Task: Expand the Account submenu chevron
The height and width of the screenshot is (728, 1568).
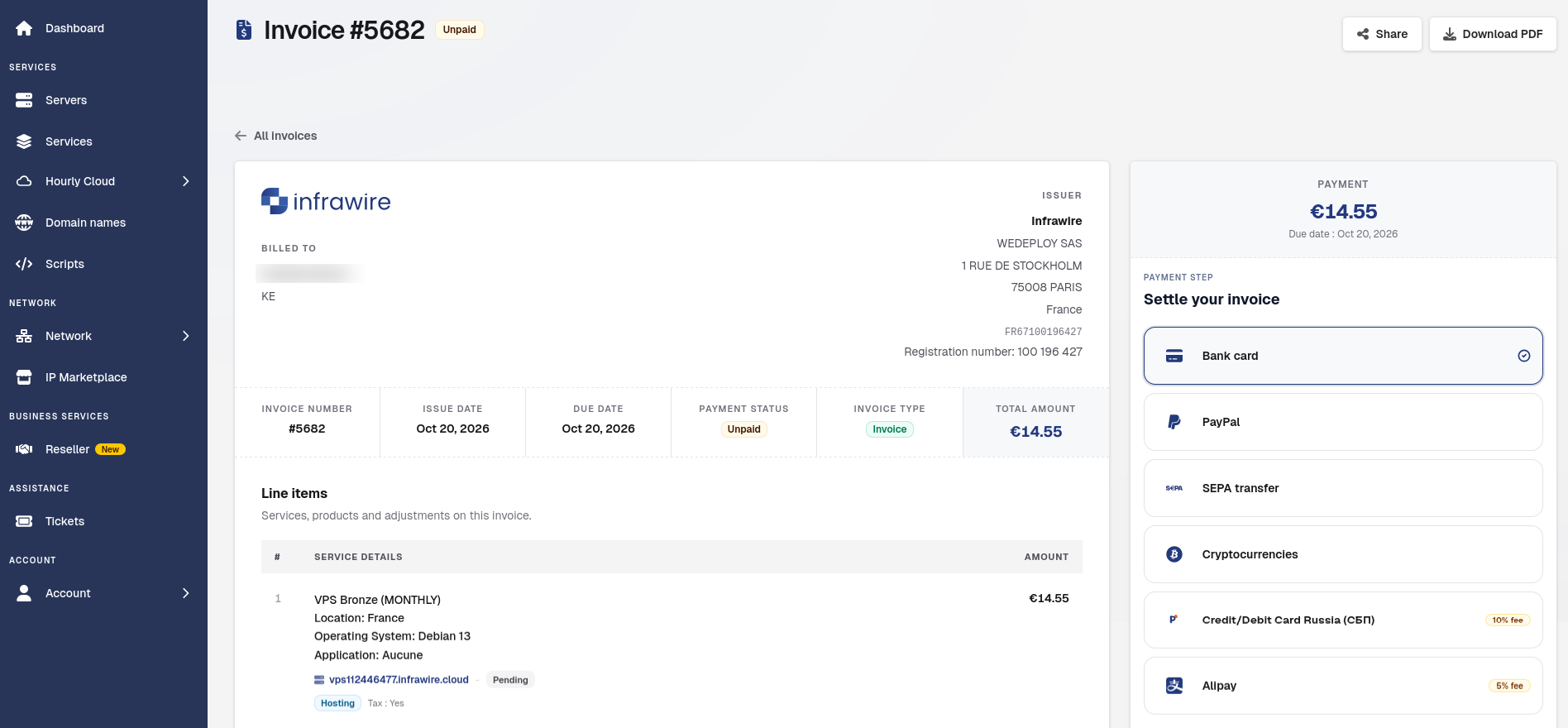Action: pyautogui.click(x=185, y=593)
